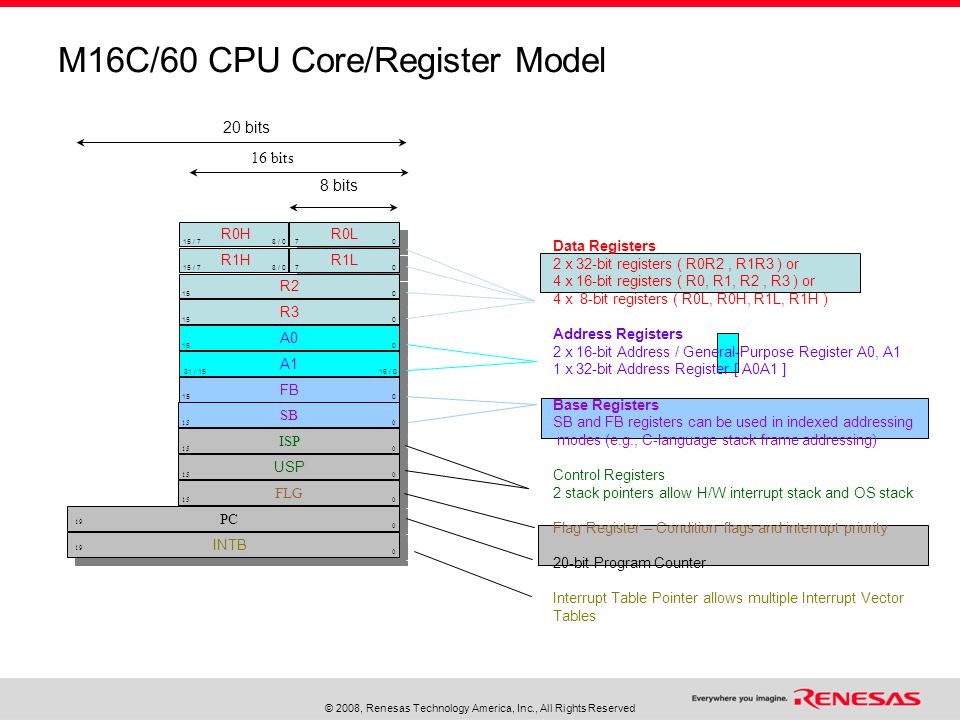Select the '16 bits' width label
The width and height of the screenshot is (960, 720).
point(272,158)
